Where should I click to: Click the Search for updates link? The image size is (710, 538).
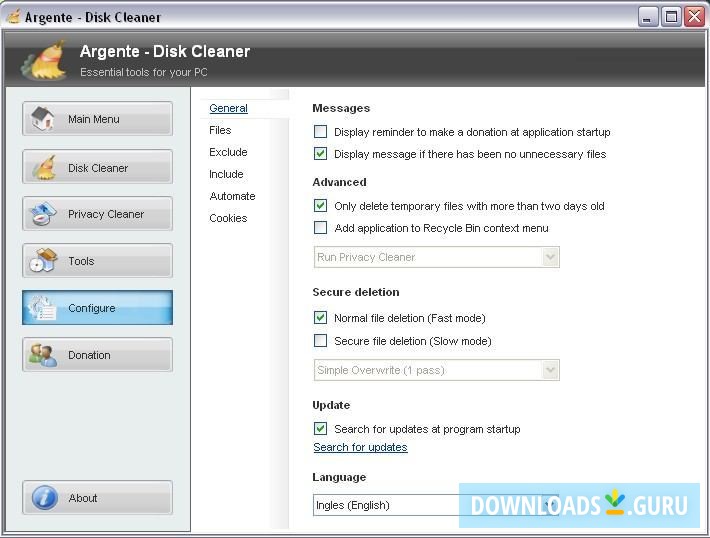tap(360, 447)
